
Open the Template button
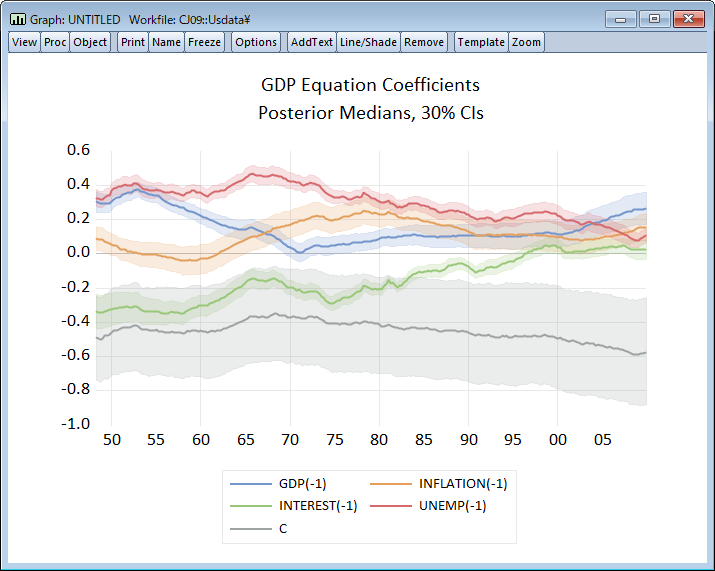click(481, 42)
